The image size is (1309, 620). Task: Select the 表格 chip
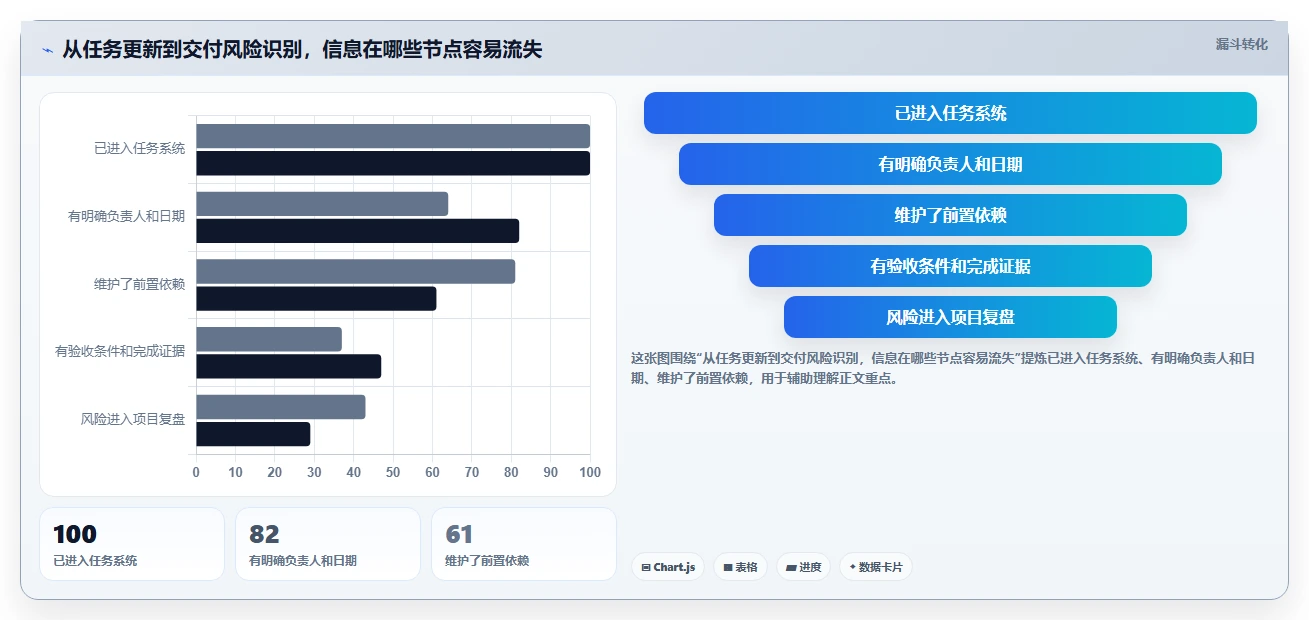pos(740,567)
